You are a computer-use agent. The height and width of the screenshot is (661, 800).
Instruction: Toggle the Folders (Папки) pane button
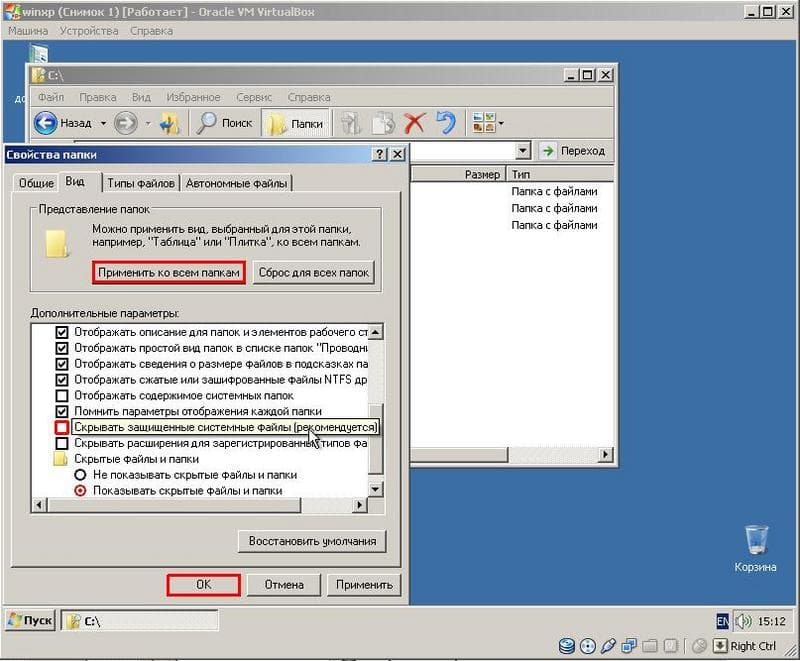click(296, 123)
